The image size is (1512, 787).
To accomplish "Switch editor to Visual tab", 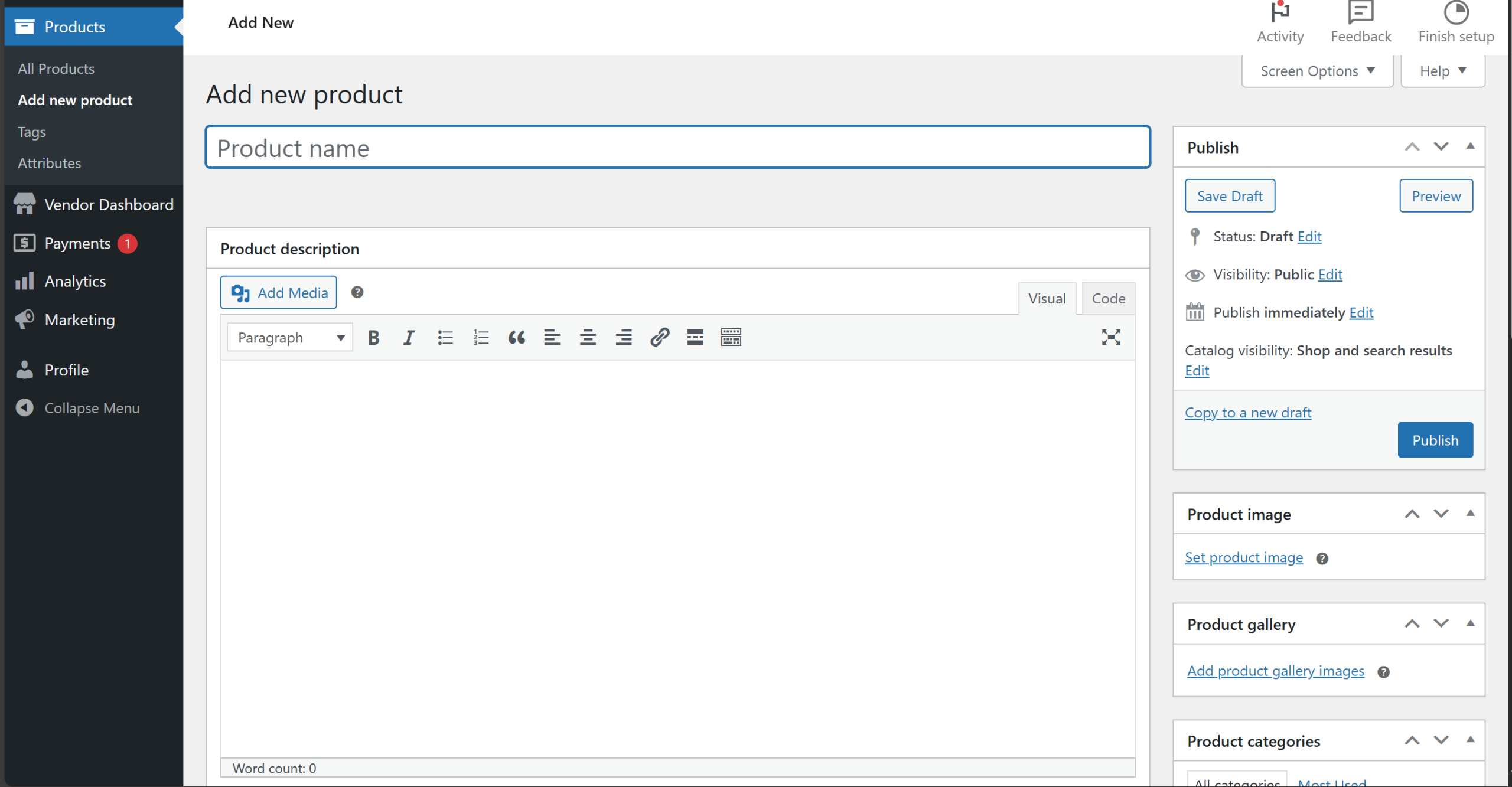I will tap(1047, 298).
